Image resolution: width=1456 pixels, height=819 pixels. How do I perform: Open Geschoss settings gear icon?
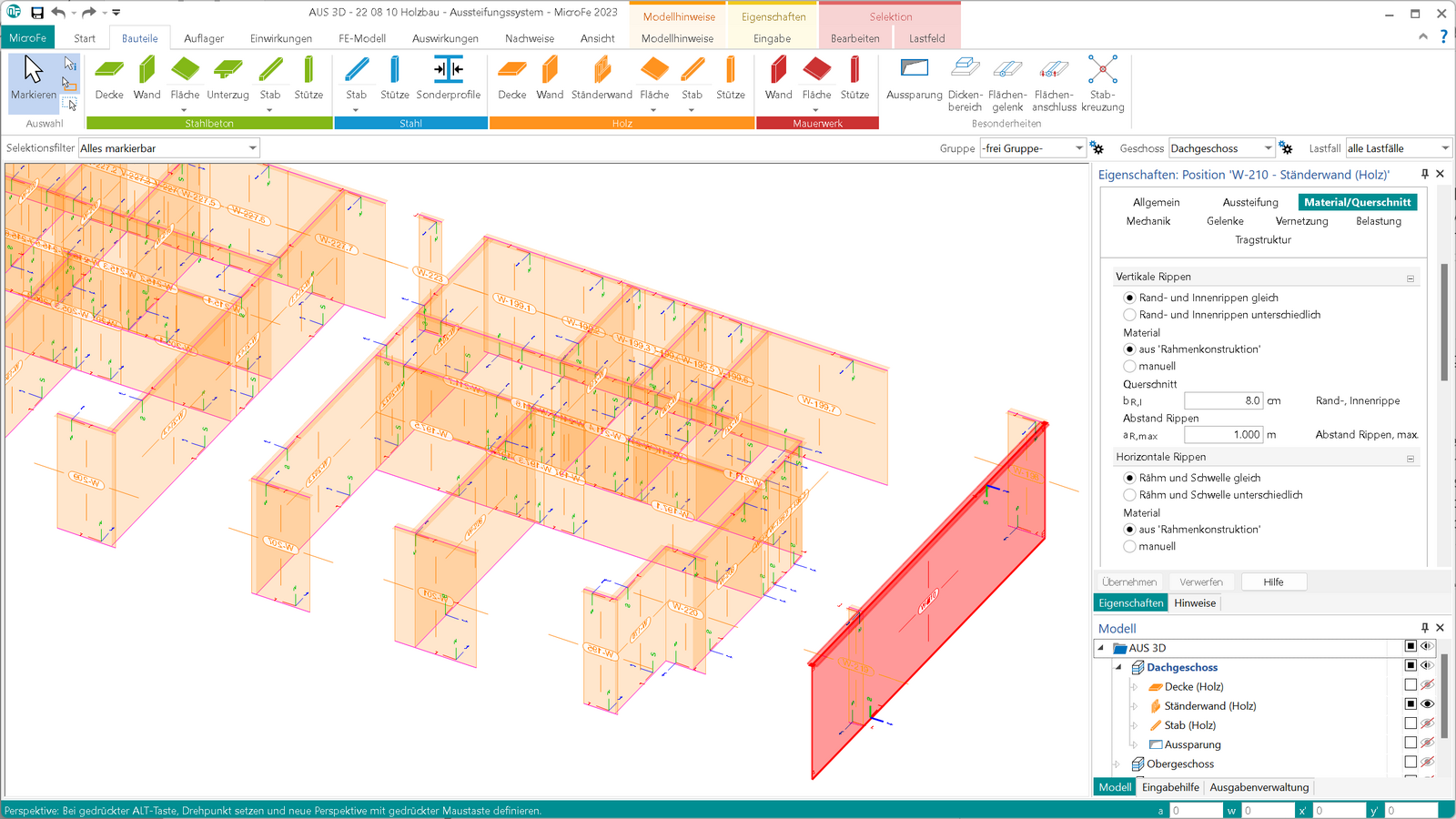(1286, 148)
